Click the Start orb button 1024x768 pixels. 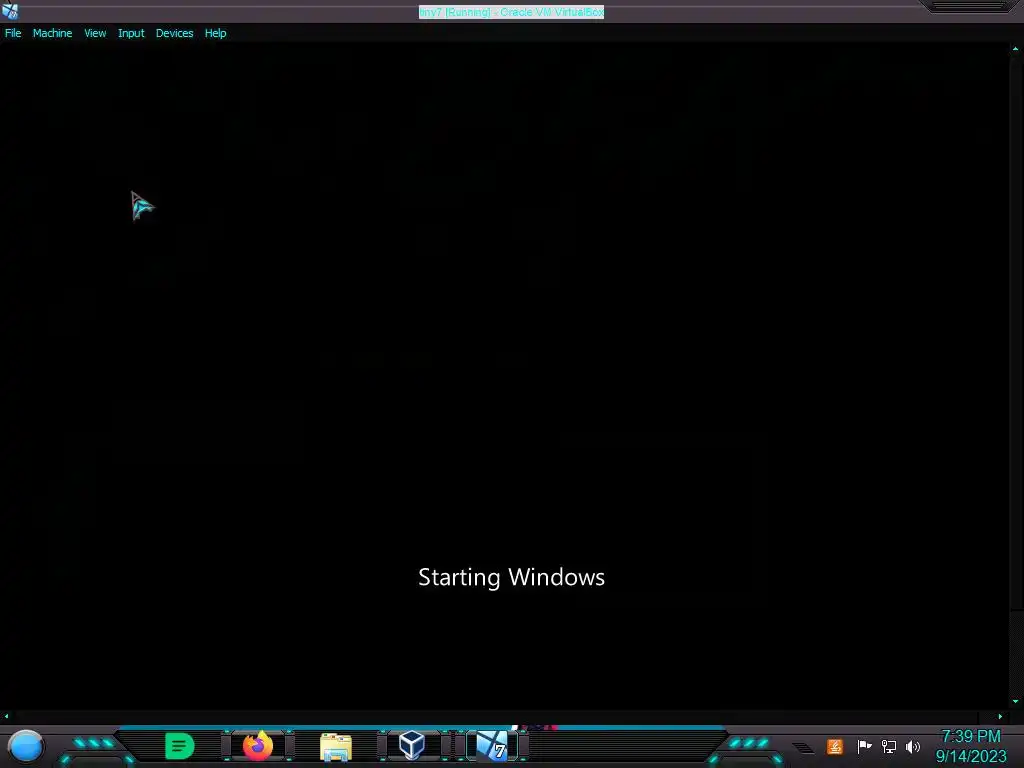pyautogui.click(x=26, y=746)
